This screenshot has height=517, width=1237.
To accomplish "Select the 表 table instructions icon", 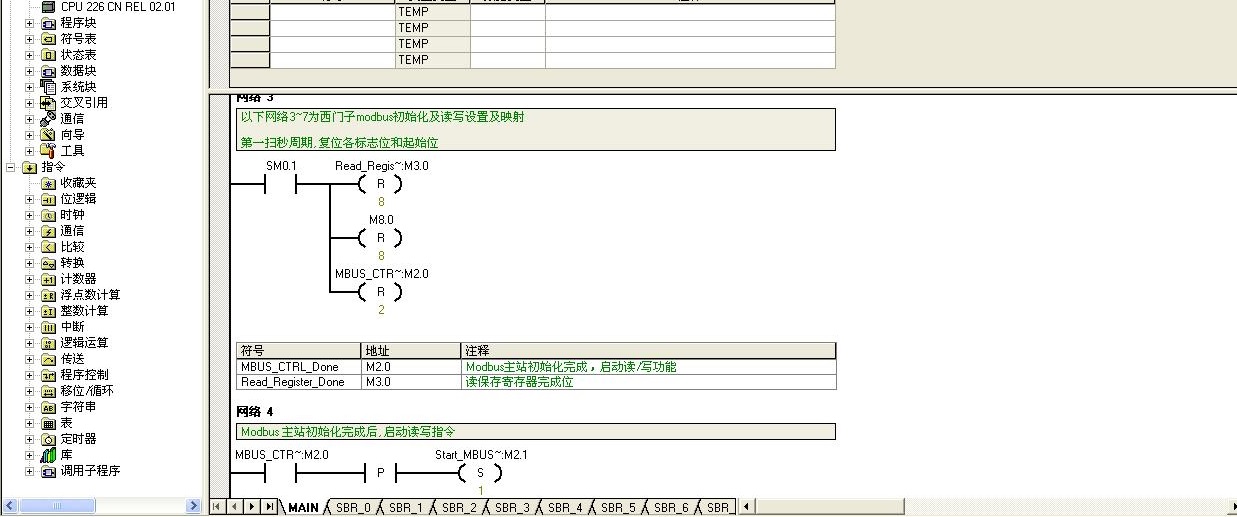I will tap(48, 423).
